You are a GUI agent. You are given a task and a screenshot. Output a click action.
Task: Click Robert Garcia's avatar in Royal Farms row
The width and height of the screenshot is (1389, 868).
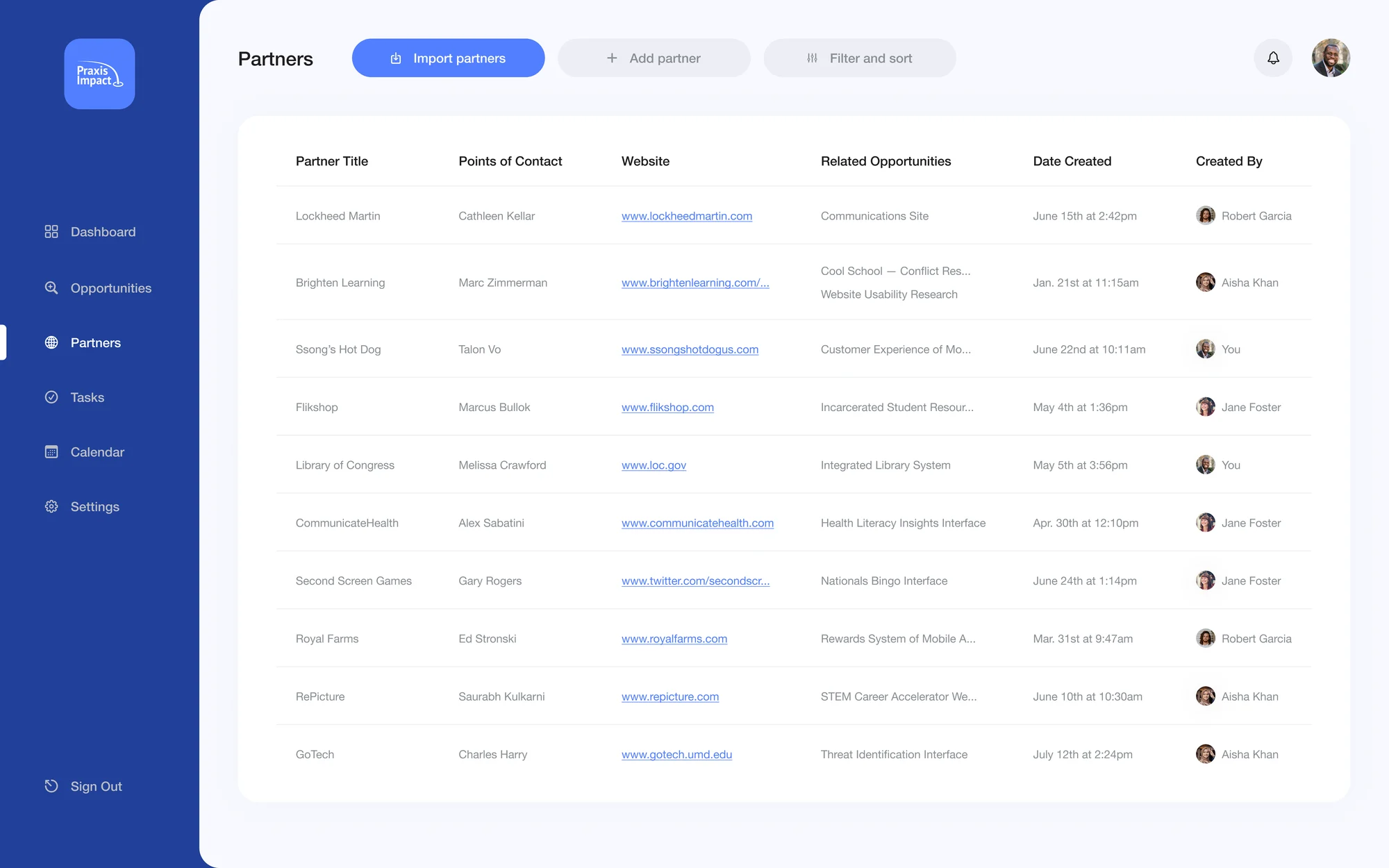click(1206, 638)
